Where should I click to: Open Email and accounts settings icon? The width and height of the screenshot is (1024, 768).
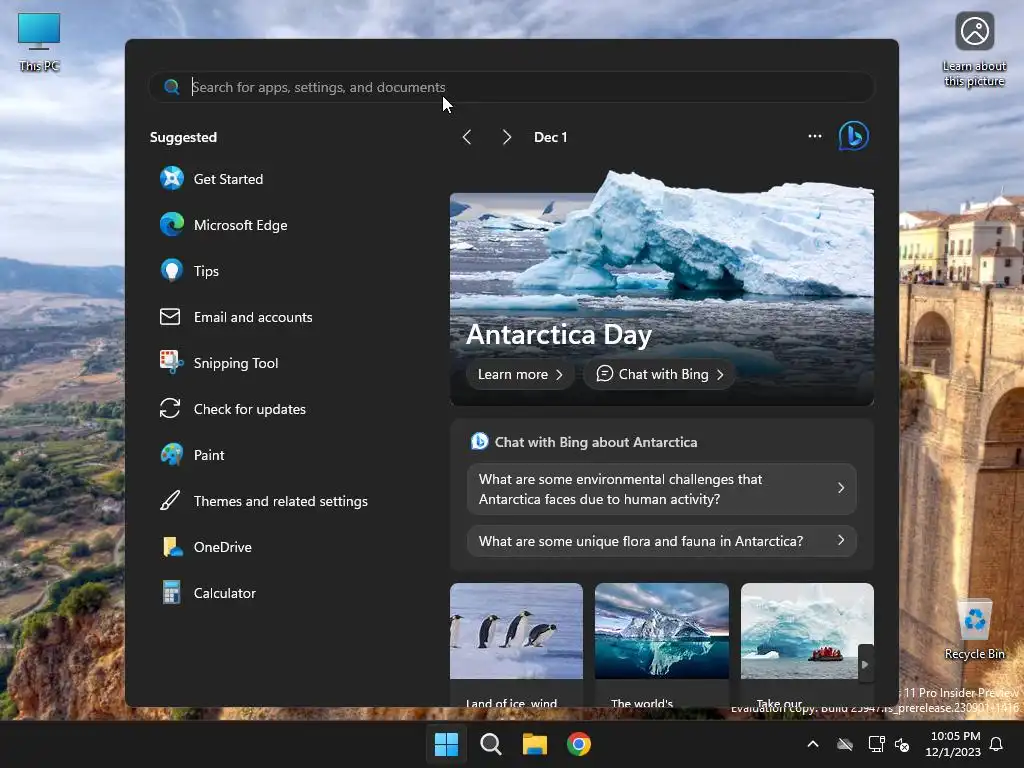click(170, 317)
